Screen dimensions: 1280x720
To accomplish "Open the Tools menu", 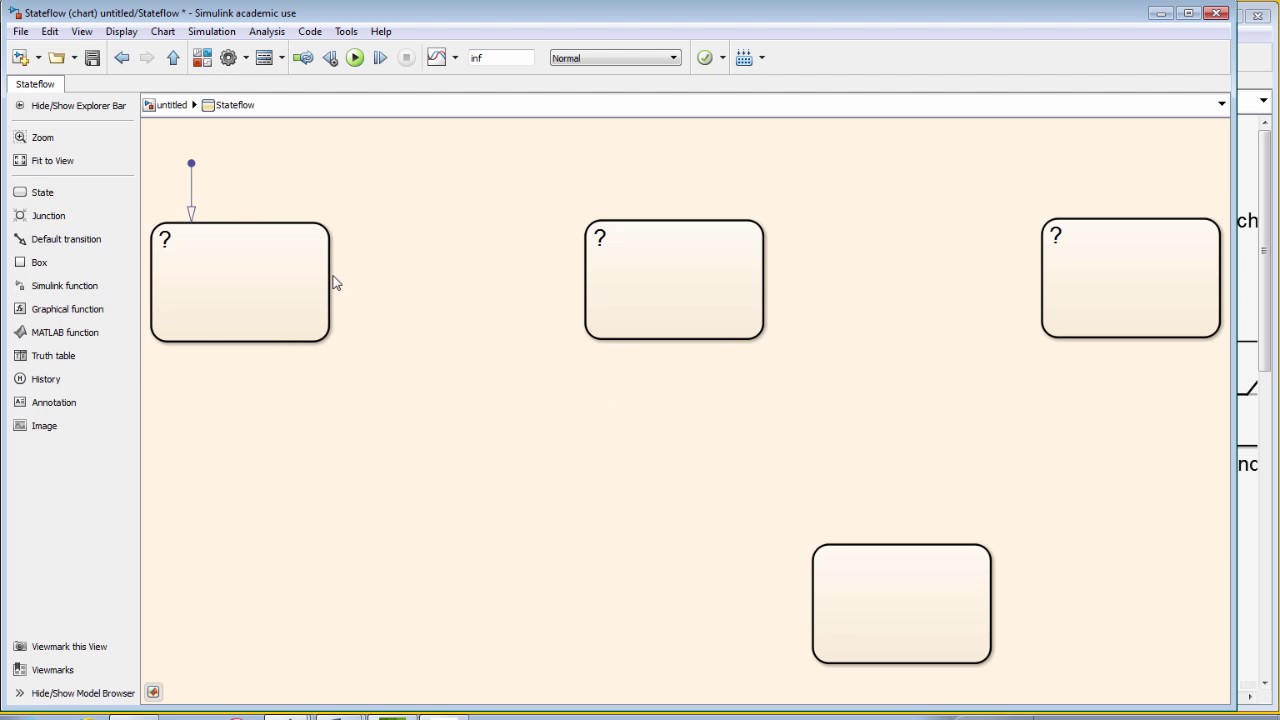I will click(346, 31).
